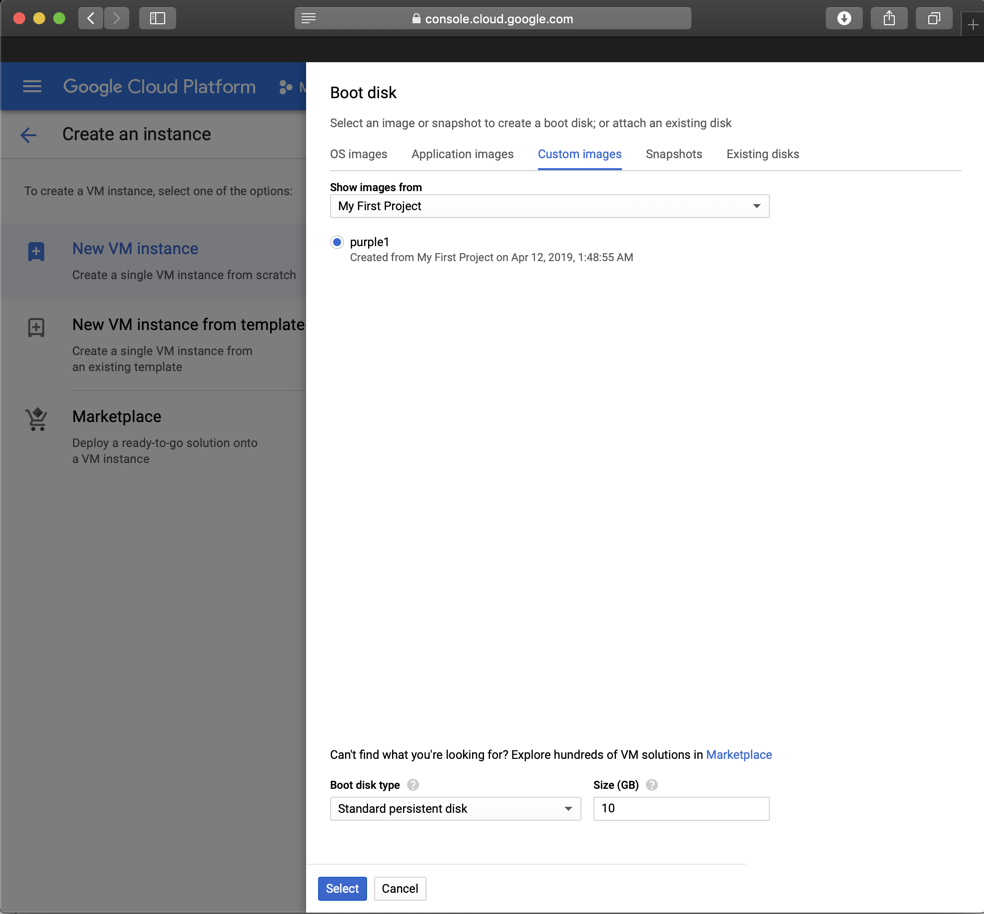This screenshot has width=984, height=914.
Task: Switch to the Application images tab
Action: tap(463, 154)
